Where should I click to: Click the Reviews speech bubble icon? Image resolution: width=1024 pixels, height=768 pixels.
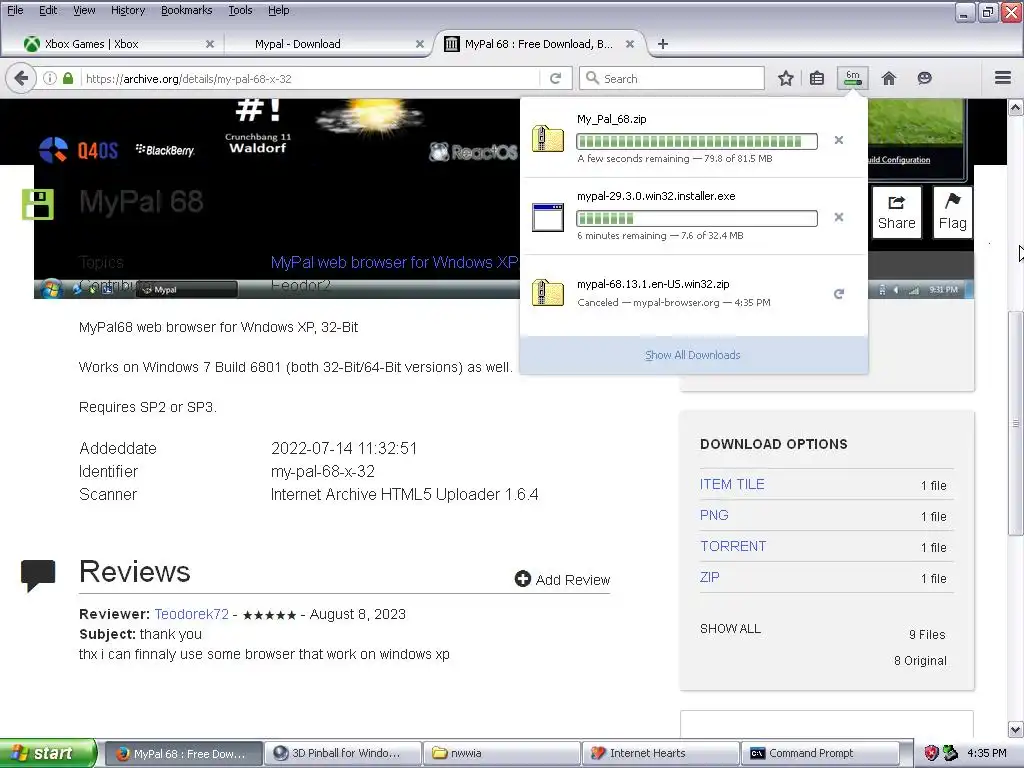[38, 575]
